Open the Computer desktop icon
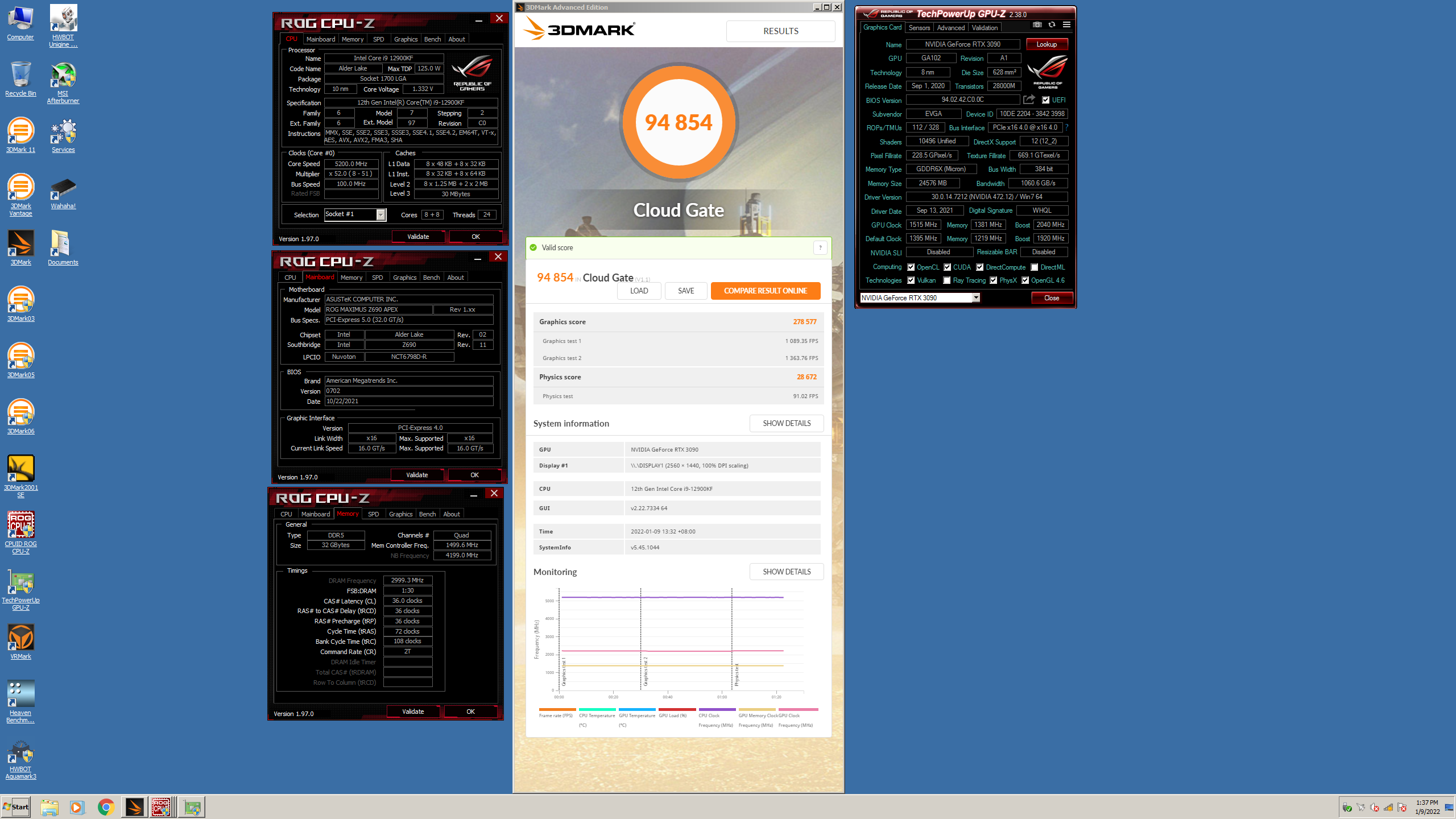This screenshot has width=1456, height=819. click(x=20, y=23)
